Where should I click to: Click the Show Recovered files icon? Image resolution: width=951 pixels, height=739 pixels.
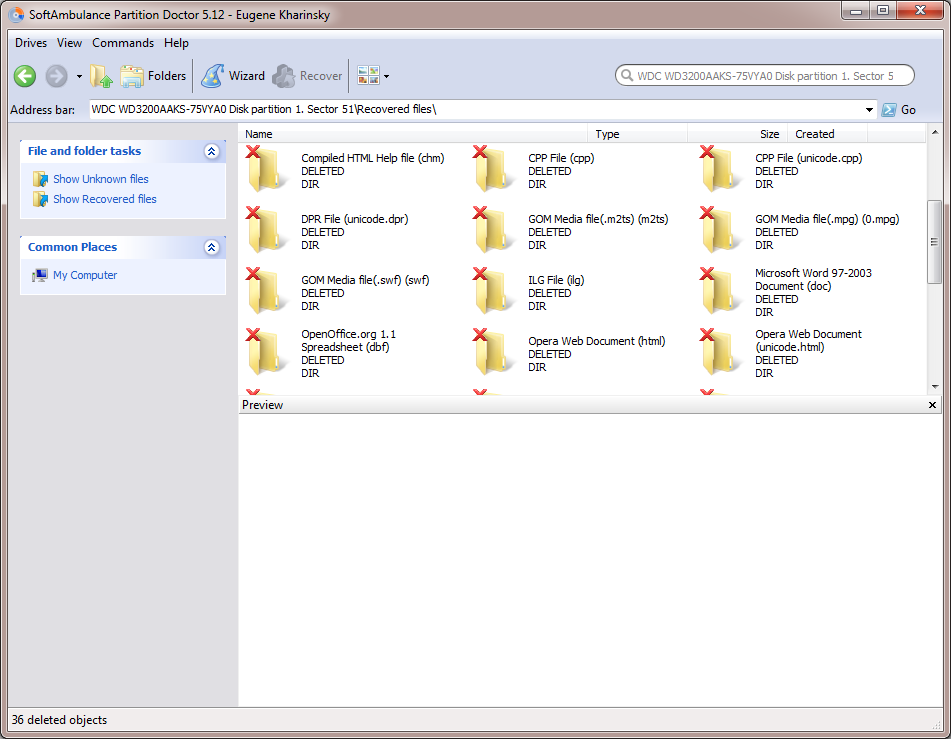pyautogui.click(x=40, y=199)
